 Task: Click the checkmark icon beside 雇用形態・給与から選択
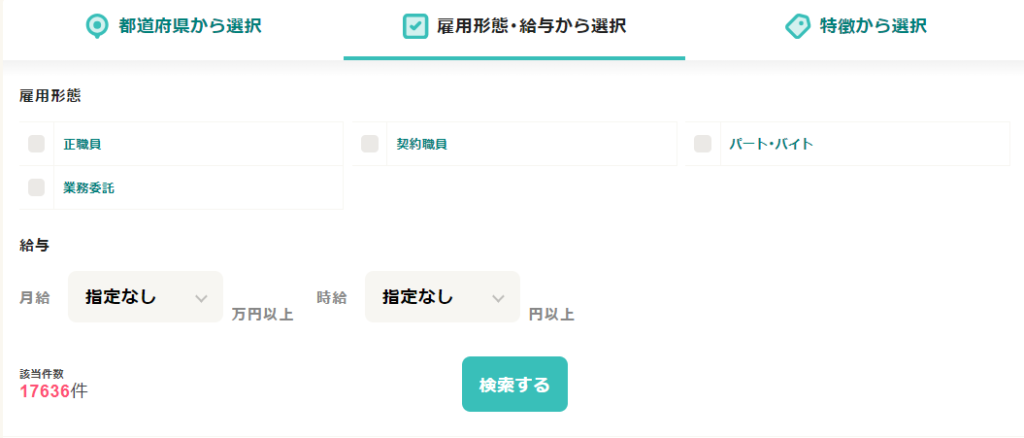pyautogui.click(x=415, y=27)
